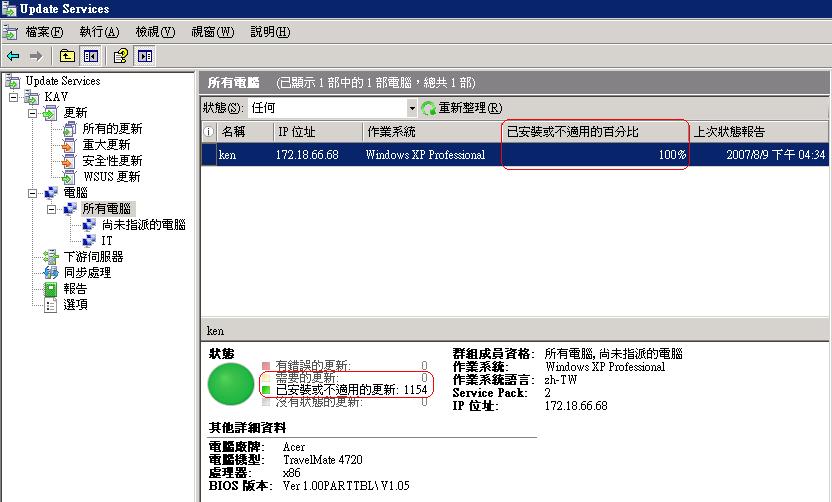Click the 選項 options icon
The width and height of the screenshot is (832, 502).
(x=50, y=305)
